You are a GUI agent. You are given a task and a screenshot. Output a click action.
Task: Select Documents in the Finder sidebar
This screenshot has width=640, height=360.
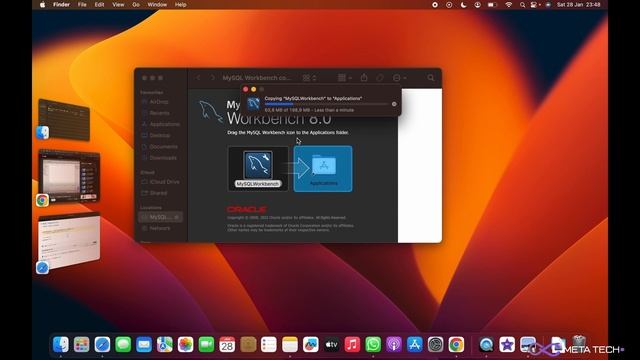click(x=160, y=147)
